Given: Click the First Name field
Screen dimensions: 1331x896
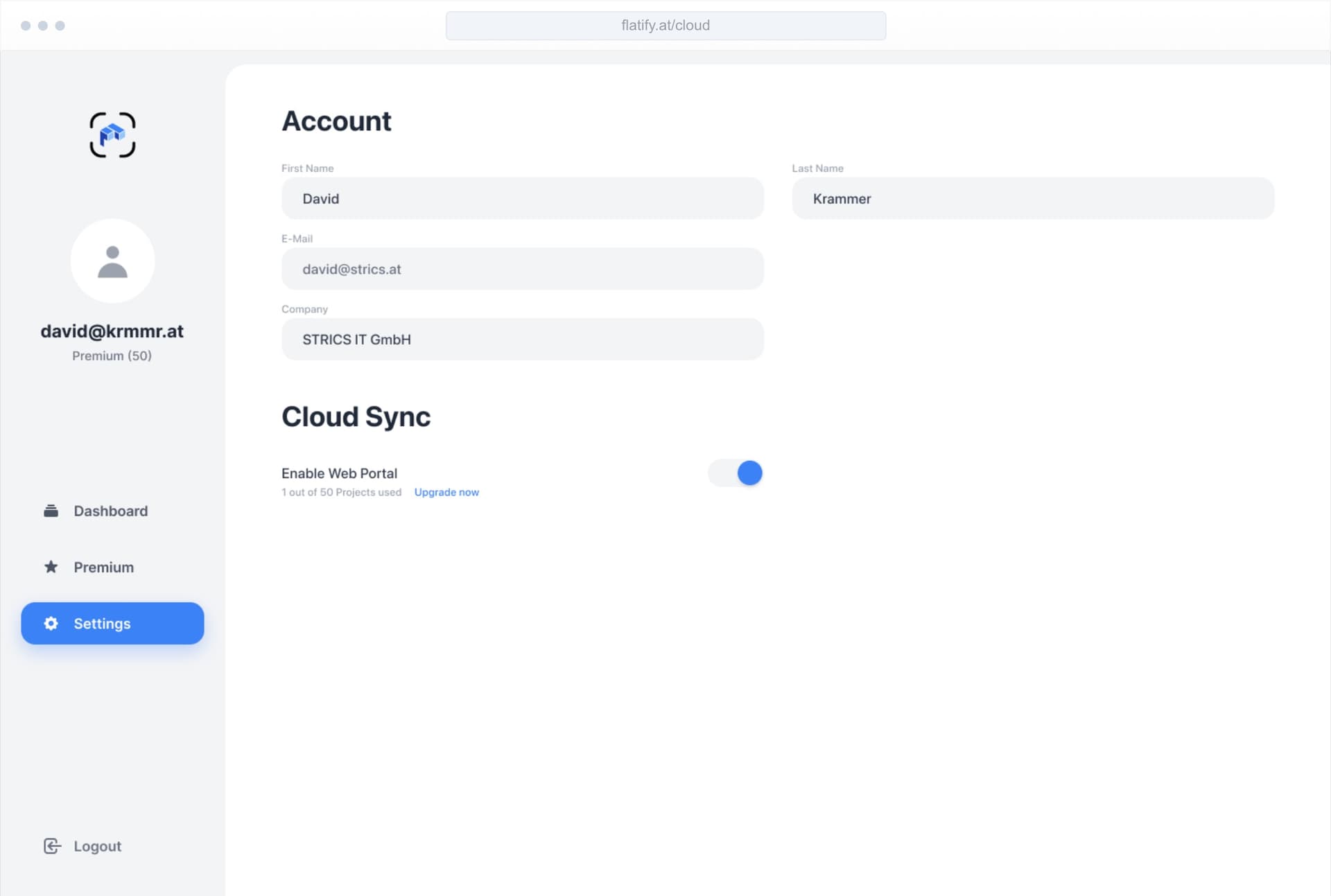Looking at the screenshot, I should click(522, 199).
